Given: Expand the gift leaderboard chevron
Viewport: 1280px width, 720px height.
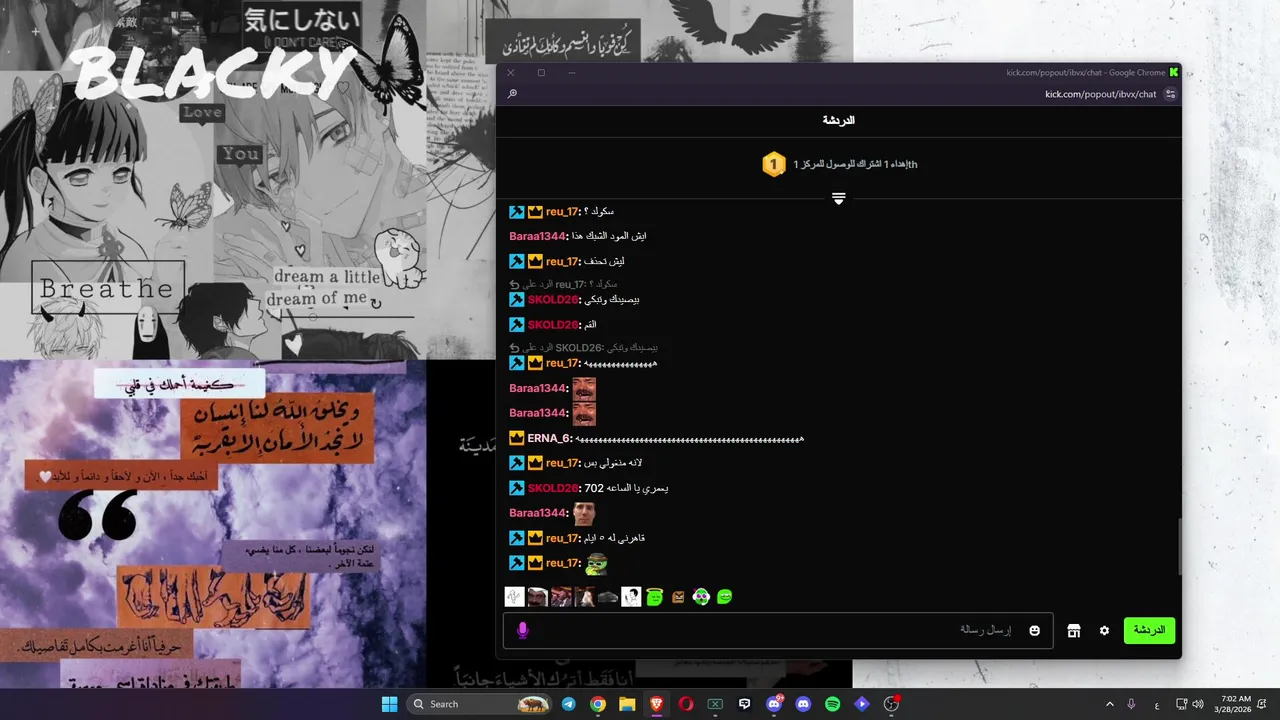Looking at the screenshot, I should point(839,199).
